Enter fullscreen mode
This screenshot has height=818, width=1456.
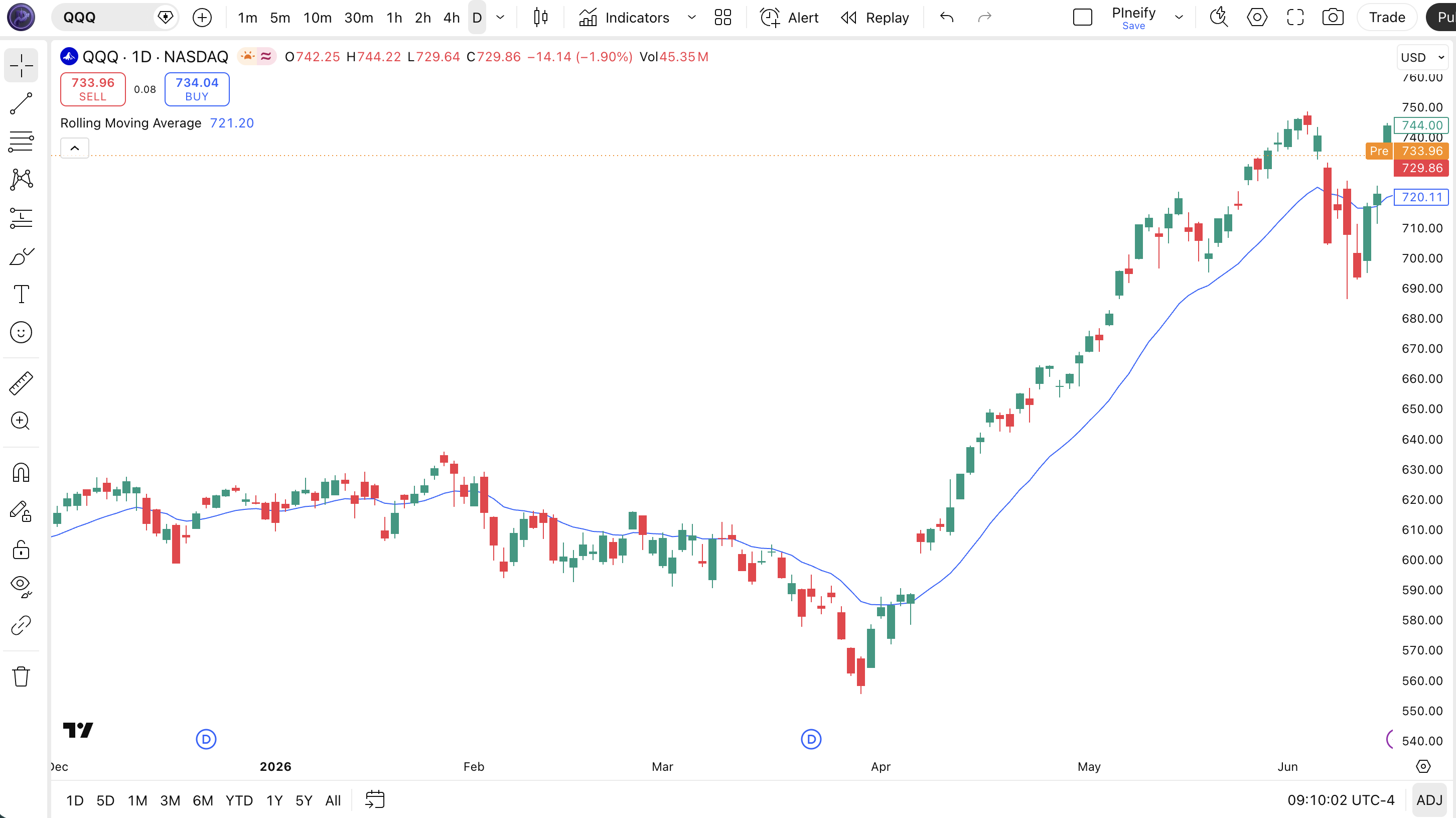click(1295, 18)
